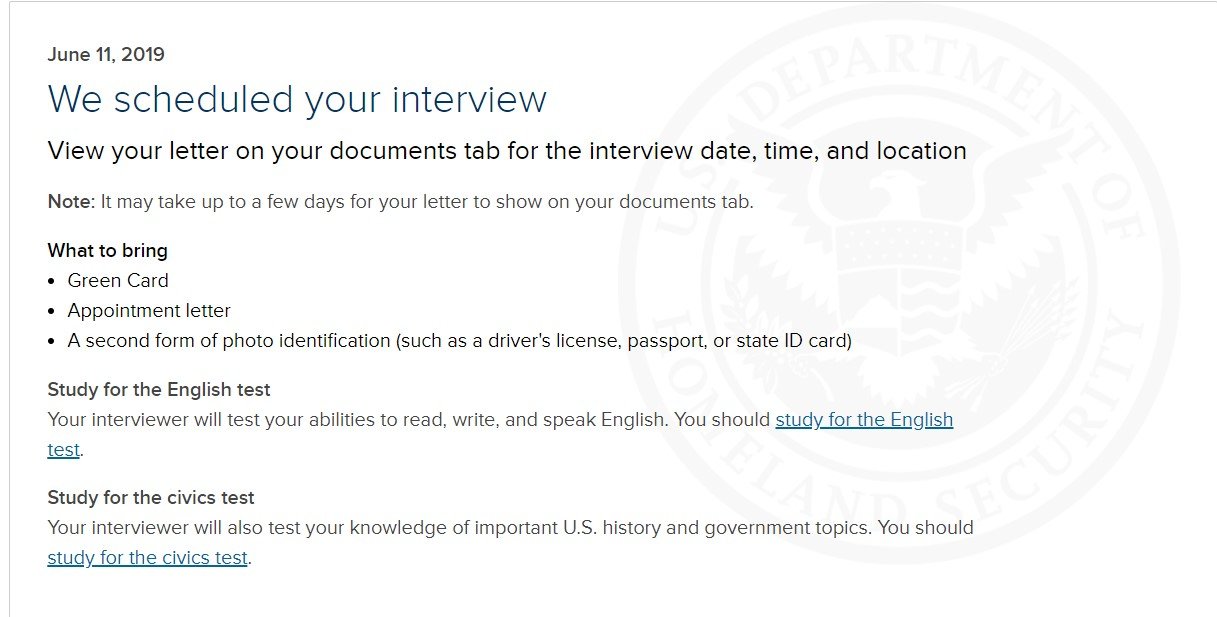Select the 'Appointment letter' list item
The width and height of the screenshot is (1217, 617).
pos(149,311)
